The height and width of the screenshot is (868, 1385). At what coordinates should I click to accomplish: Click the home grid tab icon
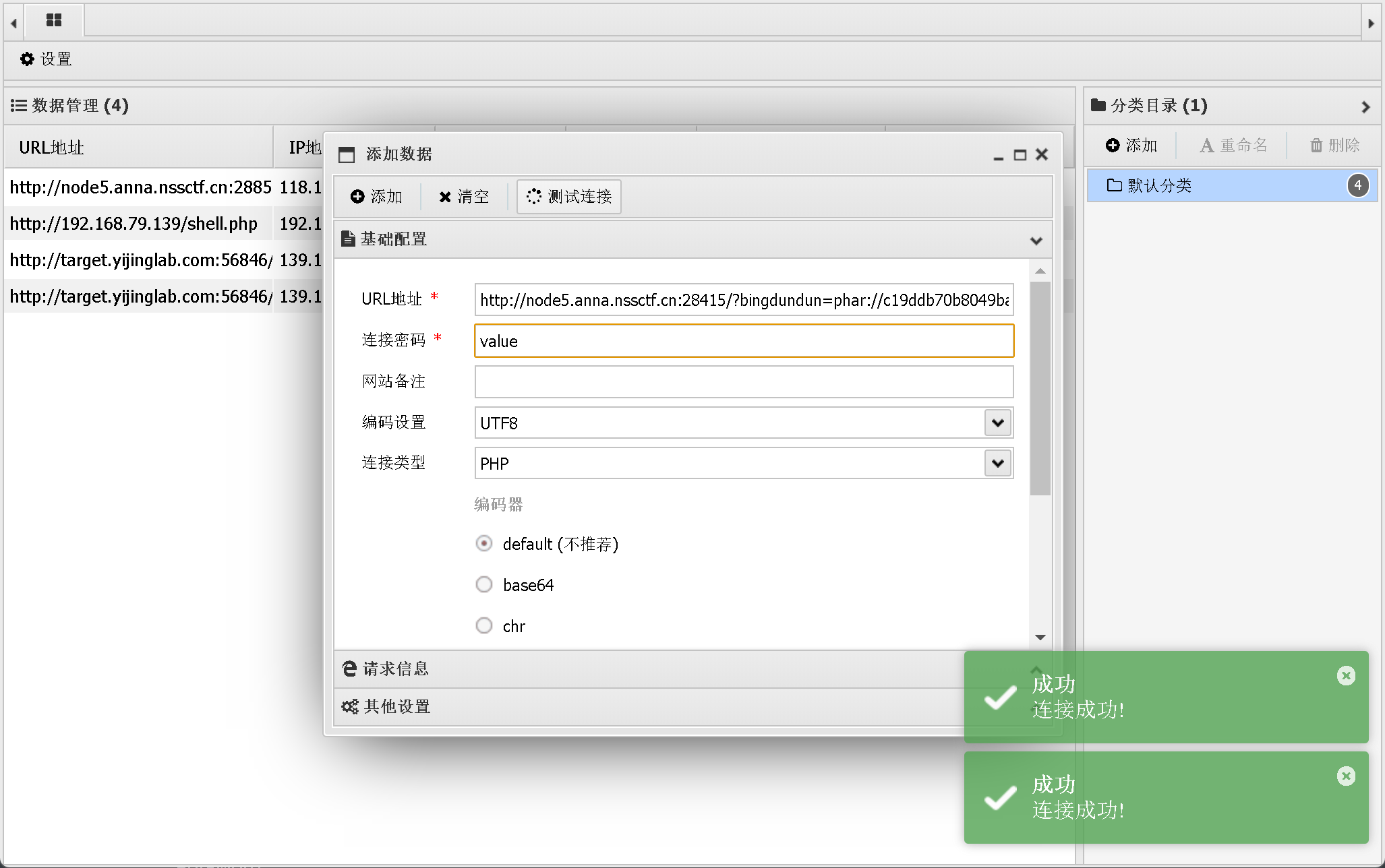(x=54, y=20)
